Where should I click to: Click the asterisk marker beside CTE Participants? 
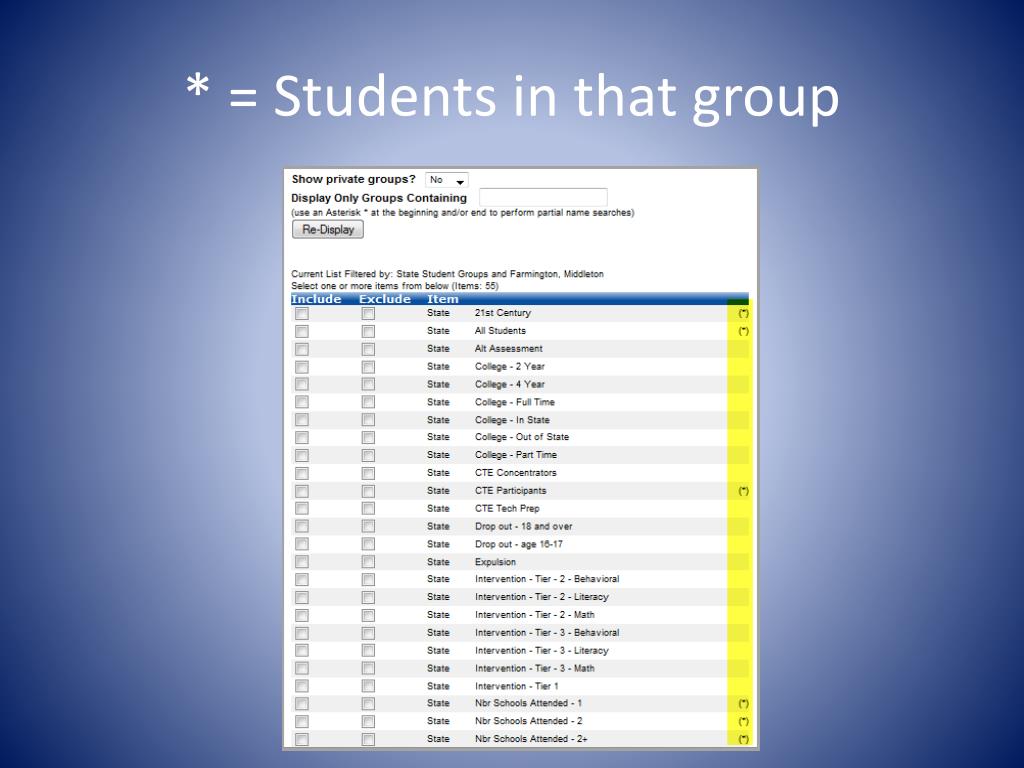[743, 491]
